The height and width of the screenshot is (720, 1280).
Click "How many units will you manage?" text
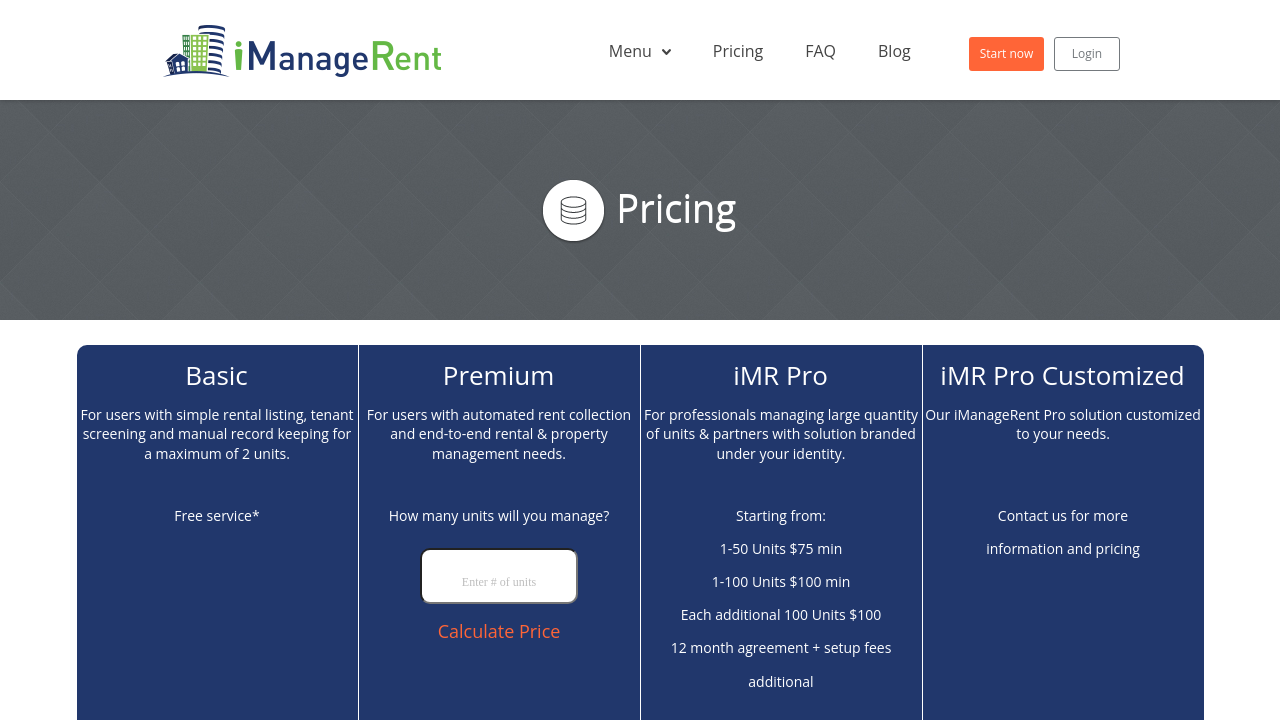[x=499, y=516]
